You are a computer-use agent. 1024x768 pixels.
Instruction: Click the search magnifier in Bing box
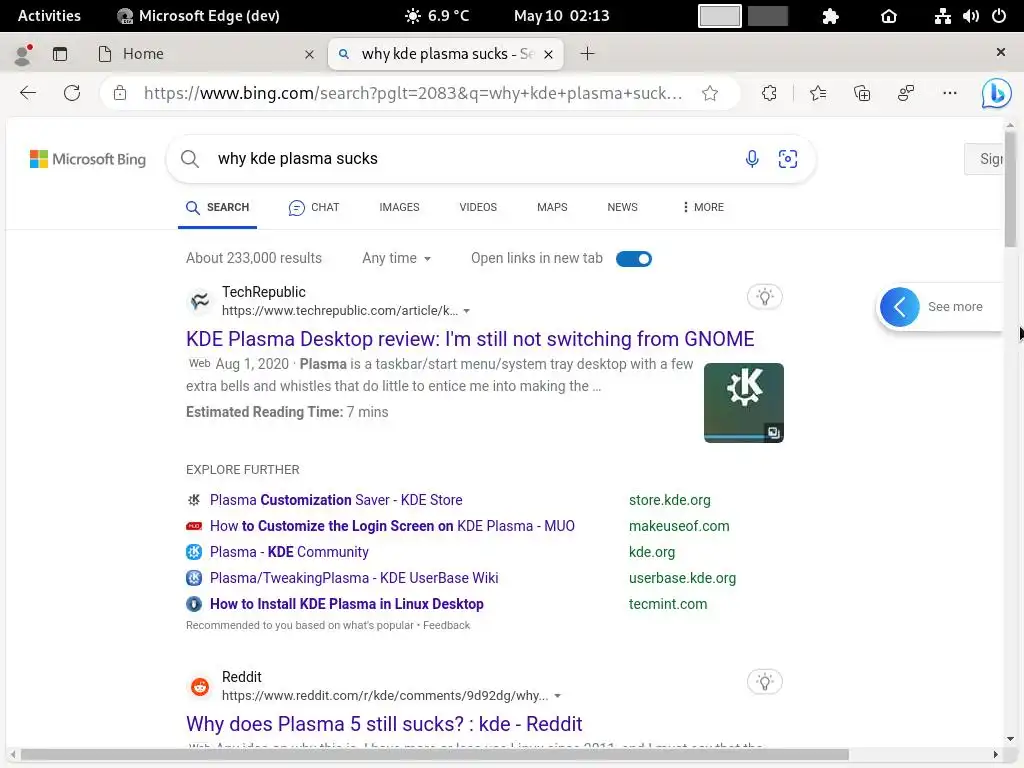pyautogui.click(x=190, y=159)
